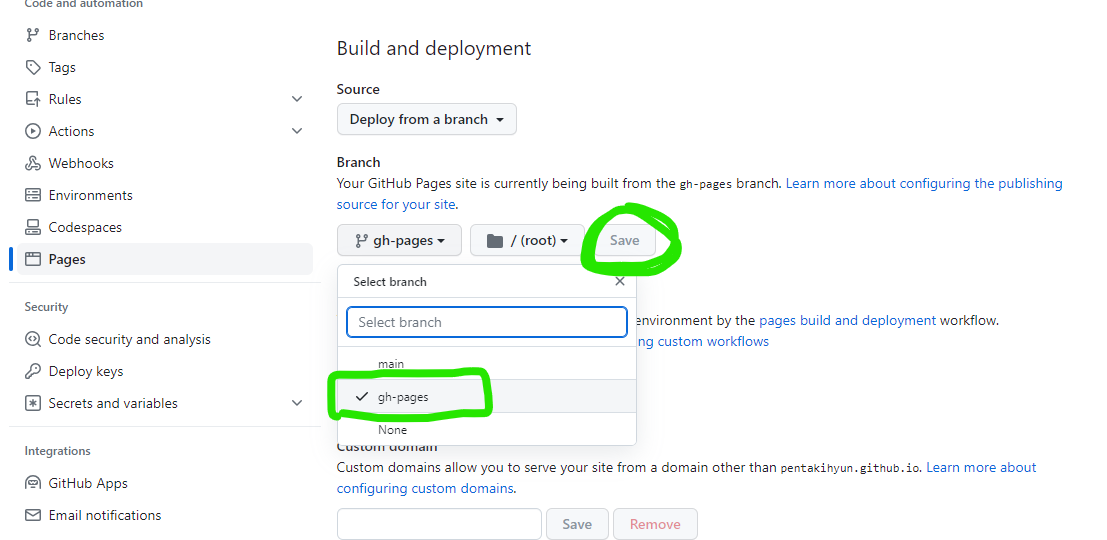The image size is (1107, 540).
Task: Click the custom domain text field
Action: point(439,524)
